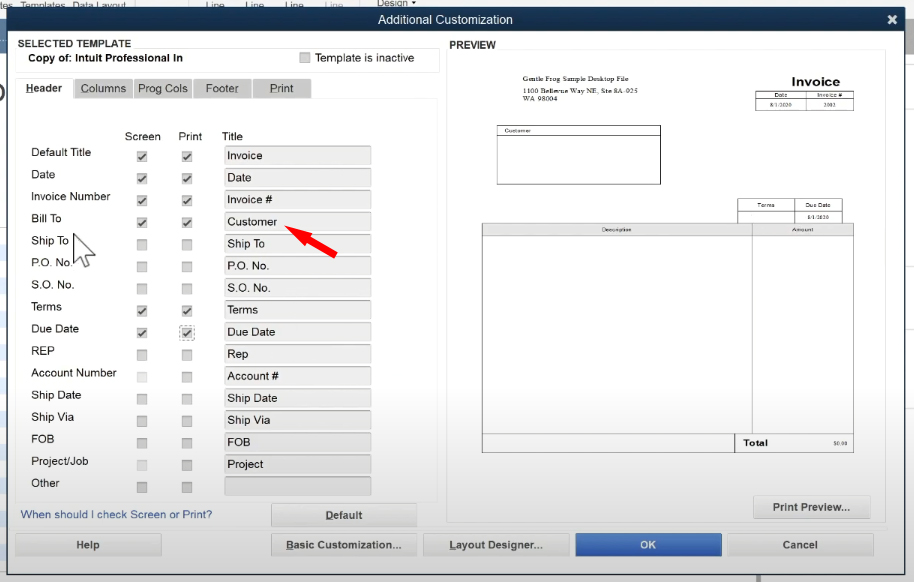
Task: Open Print Preview
Action: (x=811, y=507)
